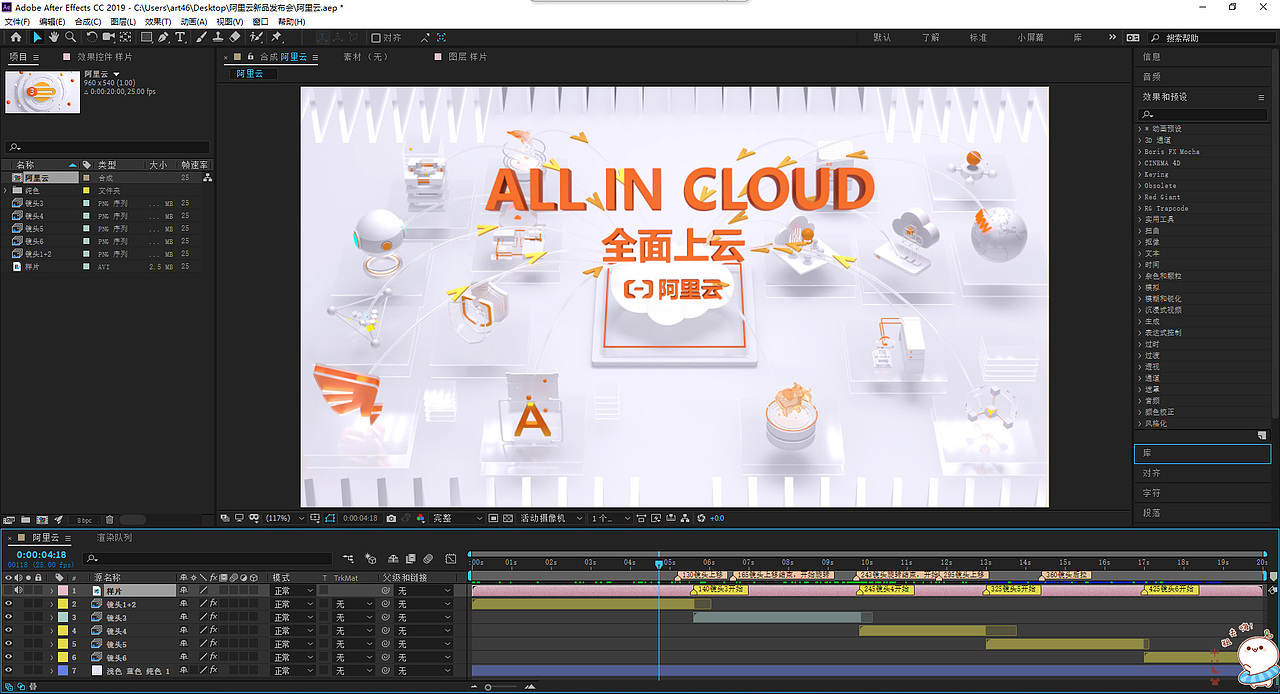Mute audio of the 样片 layer
1280x694 pixels.
click(18, 591)
